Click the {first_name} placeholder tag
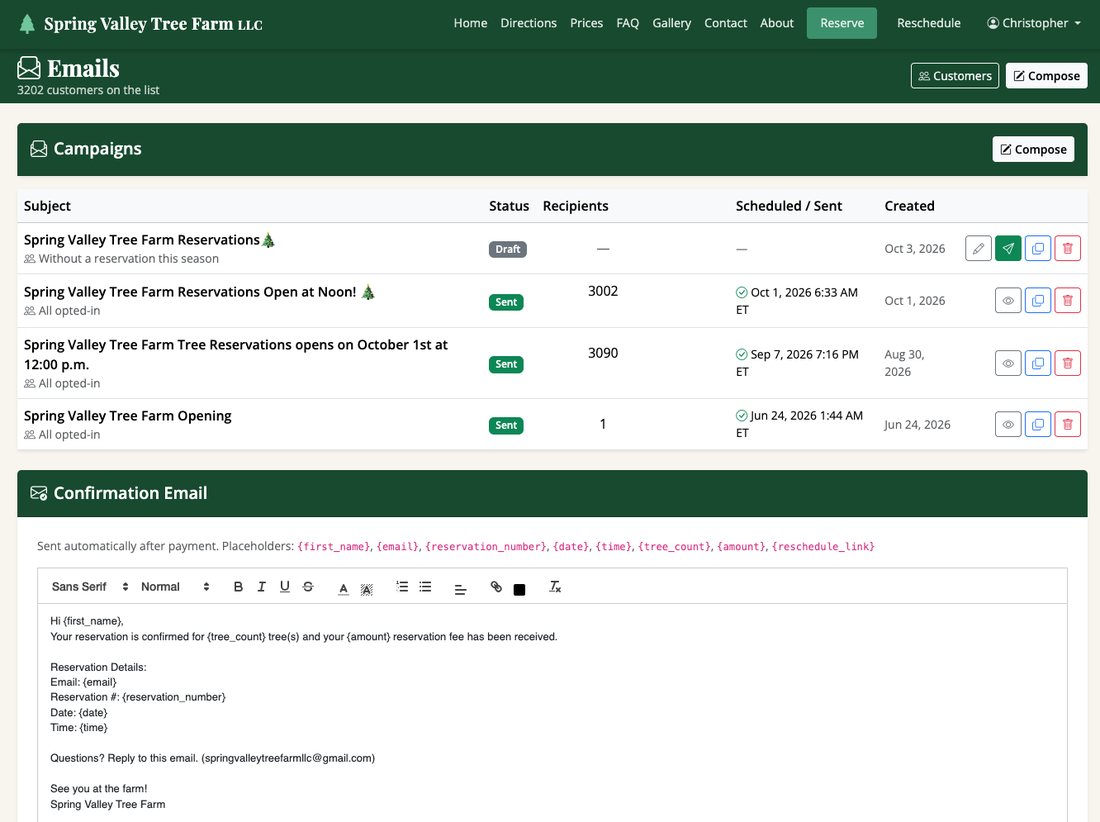The height and width of the screenshot is (822, 1100). pos(333,546)
